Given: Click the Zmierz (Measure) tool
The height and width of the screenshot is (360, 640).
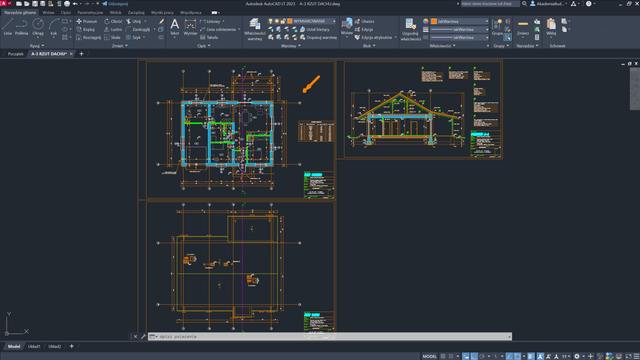Looking at the screenshot, I should (523, 27).
